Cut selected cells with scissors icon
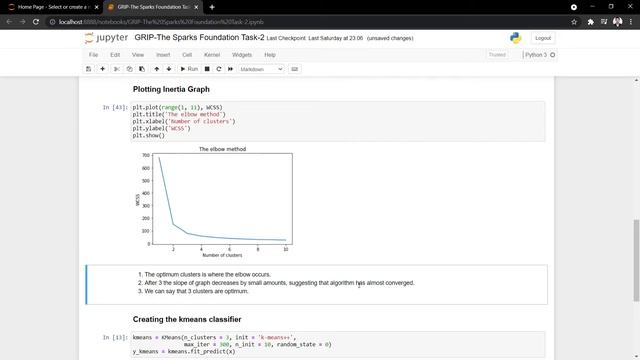 117,69
